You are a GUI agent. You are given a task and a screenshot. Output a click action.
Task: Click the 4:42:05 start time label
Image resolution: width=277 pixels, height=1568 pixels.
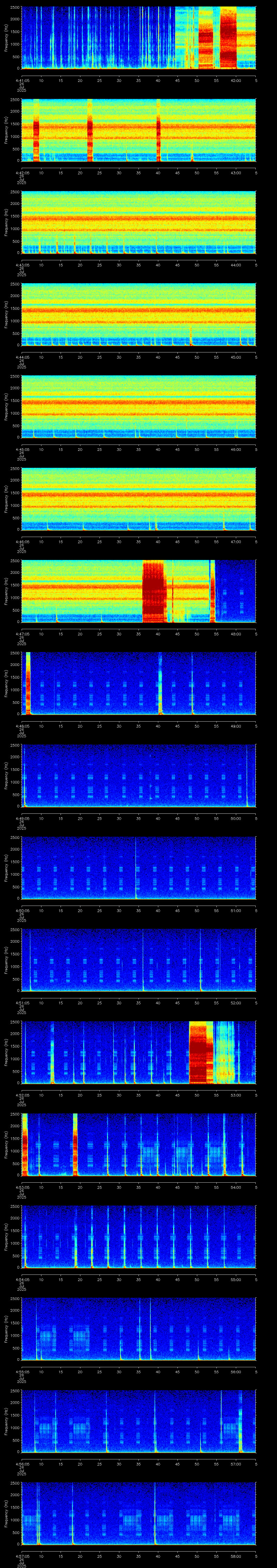pos(21,173)
